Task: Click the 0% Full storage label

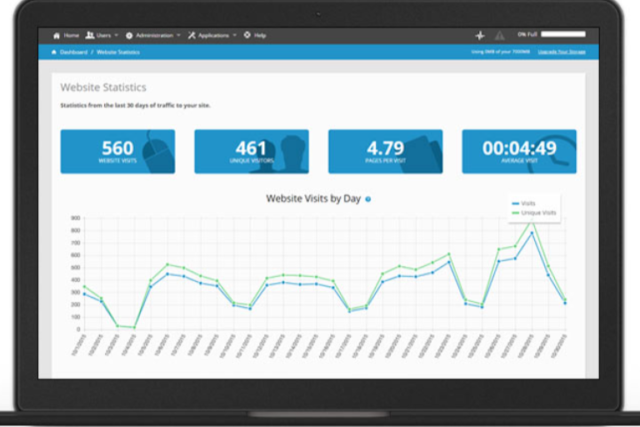Action: [x=527, y=35]
